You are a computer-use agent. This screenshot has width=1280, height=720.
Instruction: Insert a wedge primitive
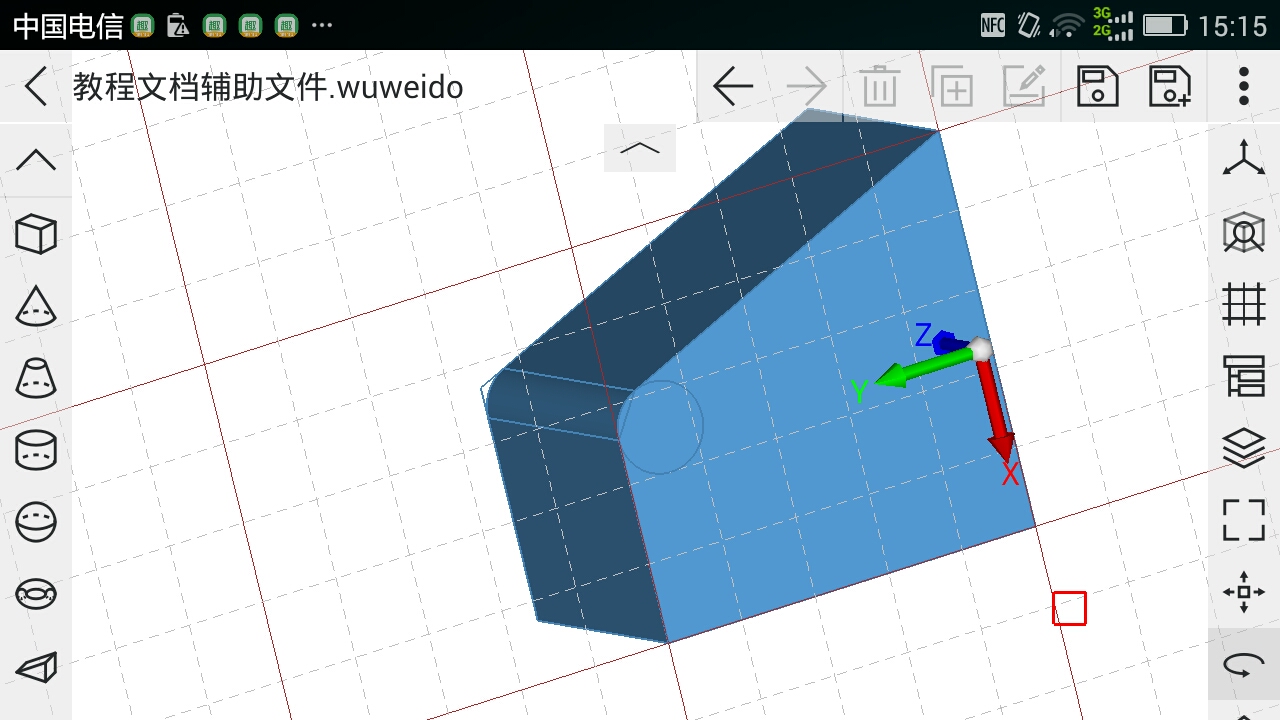tap(36, 667)
